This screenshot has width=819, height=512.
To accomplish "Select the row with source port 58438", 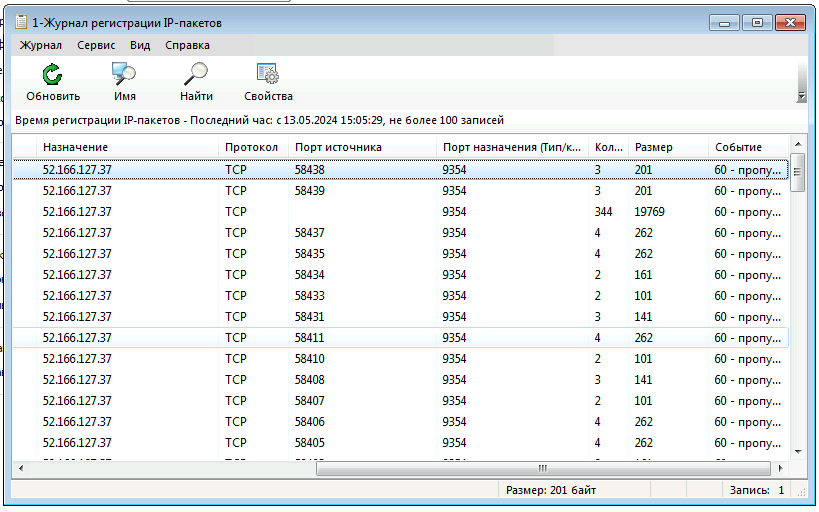I will (401, 170).
